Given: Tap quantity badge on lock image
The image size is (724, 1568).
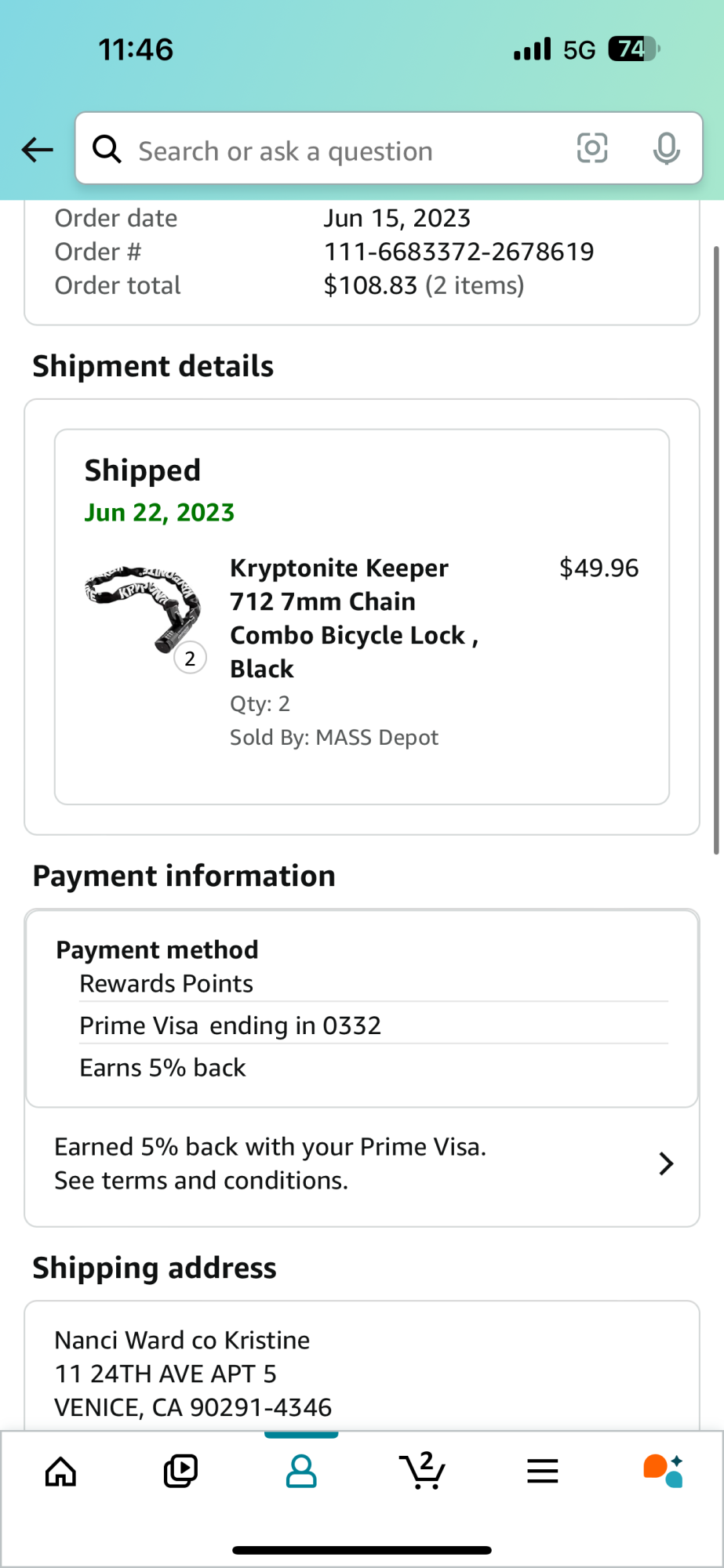Looking at the screenshot, I should click(190, 659).
